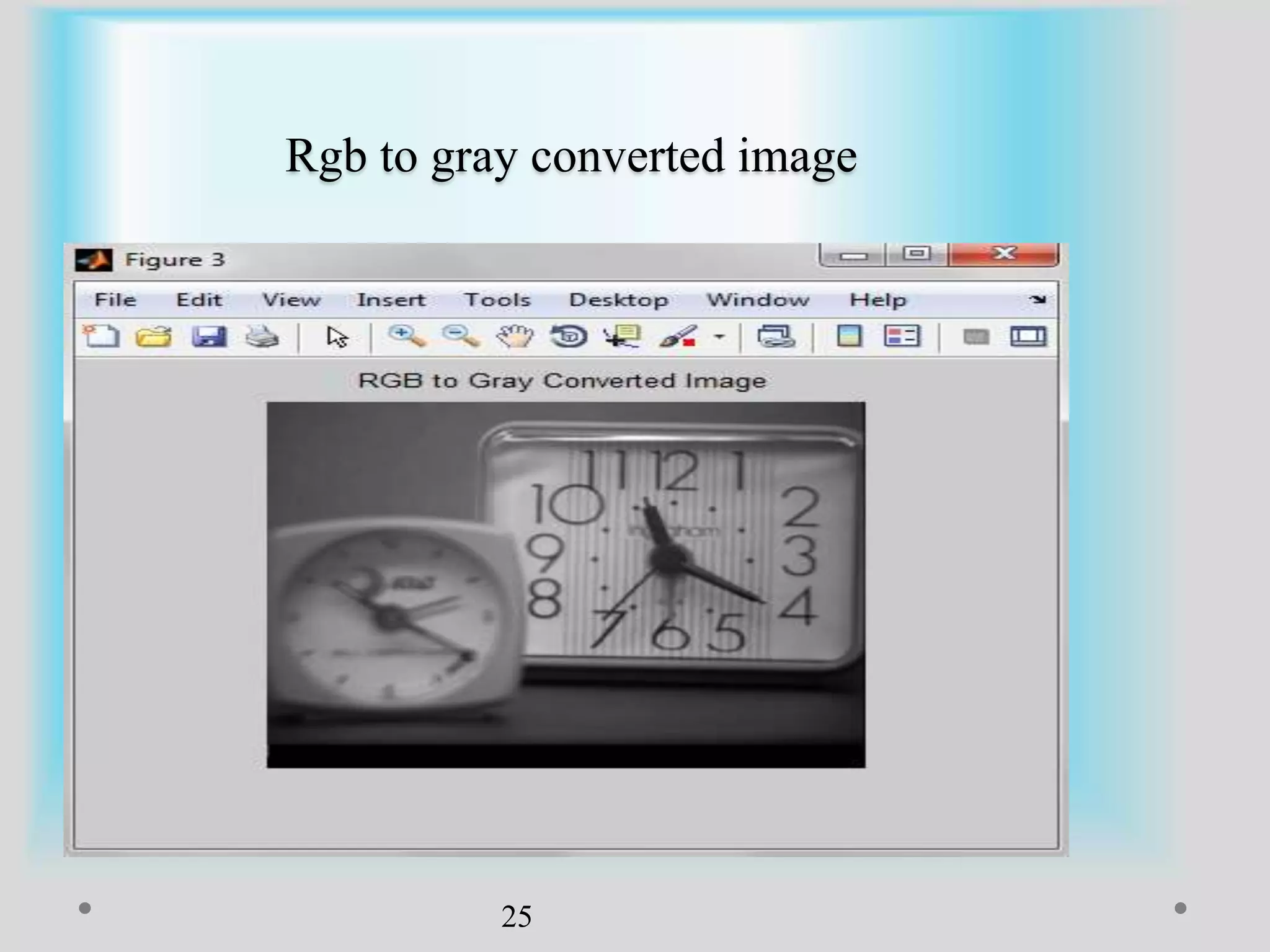Screen dimensions: 1270x952
Task: Select the Edit Plot arrow tool
Action: pos(337,337)
